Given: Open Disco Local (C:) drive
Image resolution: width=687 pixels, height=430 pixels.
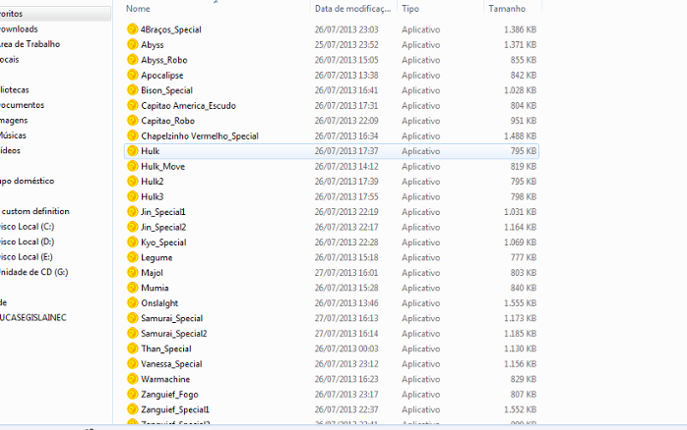Looking at the screenshot, I should click(27, 226).
